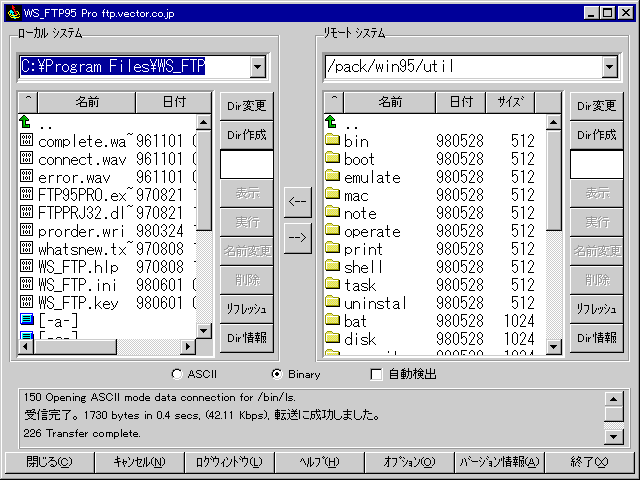Click the FTP95PRO.ex~ file icon
Viewport: 640px width, 480px height.
27,194
